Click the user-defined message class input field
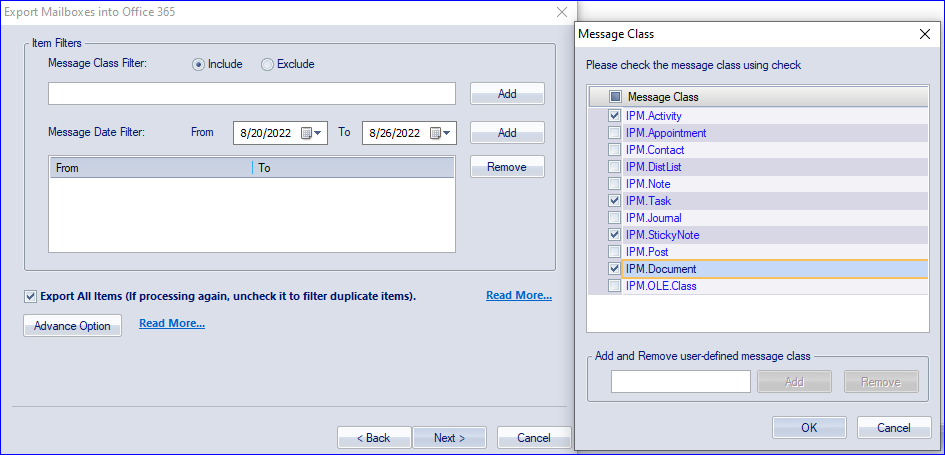 [680, 381]
